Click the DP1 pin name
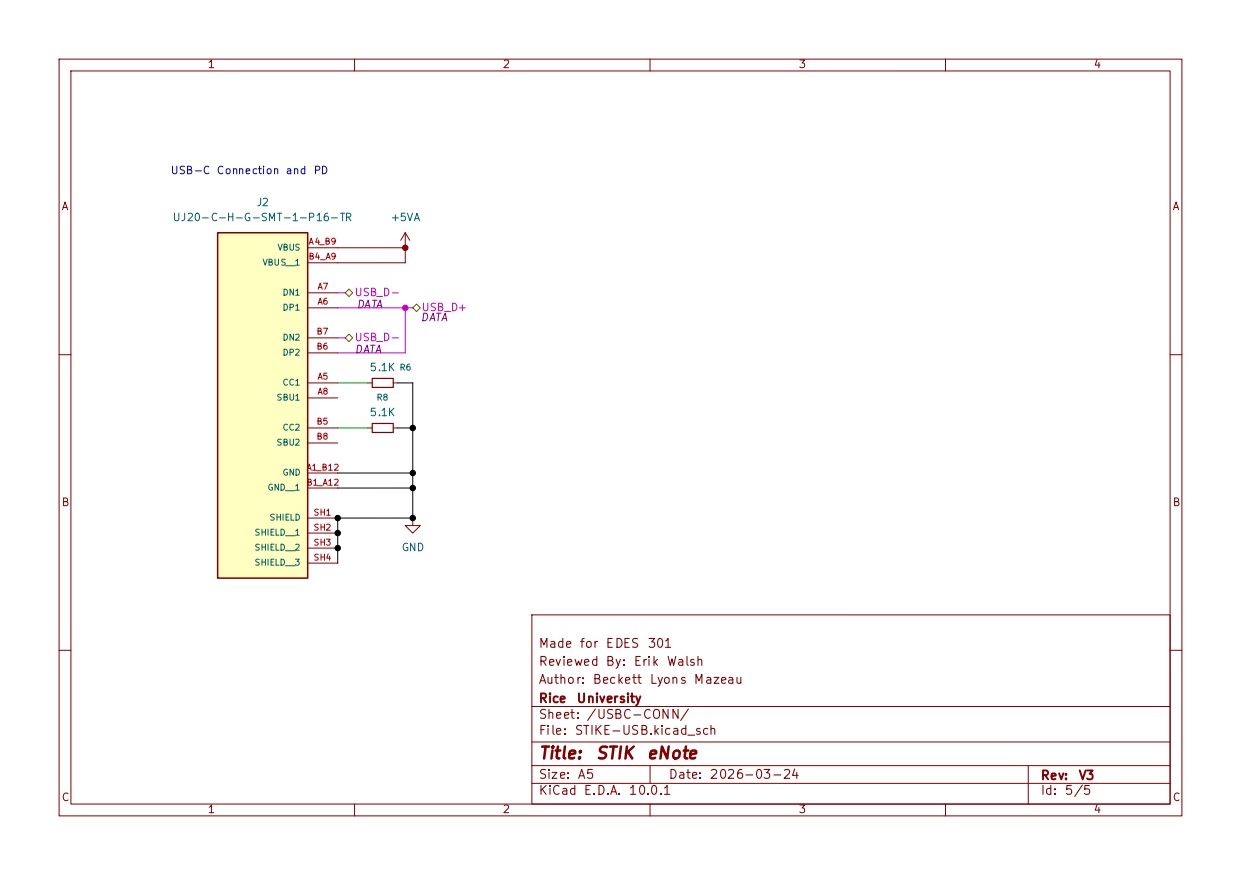 (292, 307)
